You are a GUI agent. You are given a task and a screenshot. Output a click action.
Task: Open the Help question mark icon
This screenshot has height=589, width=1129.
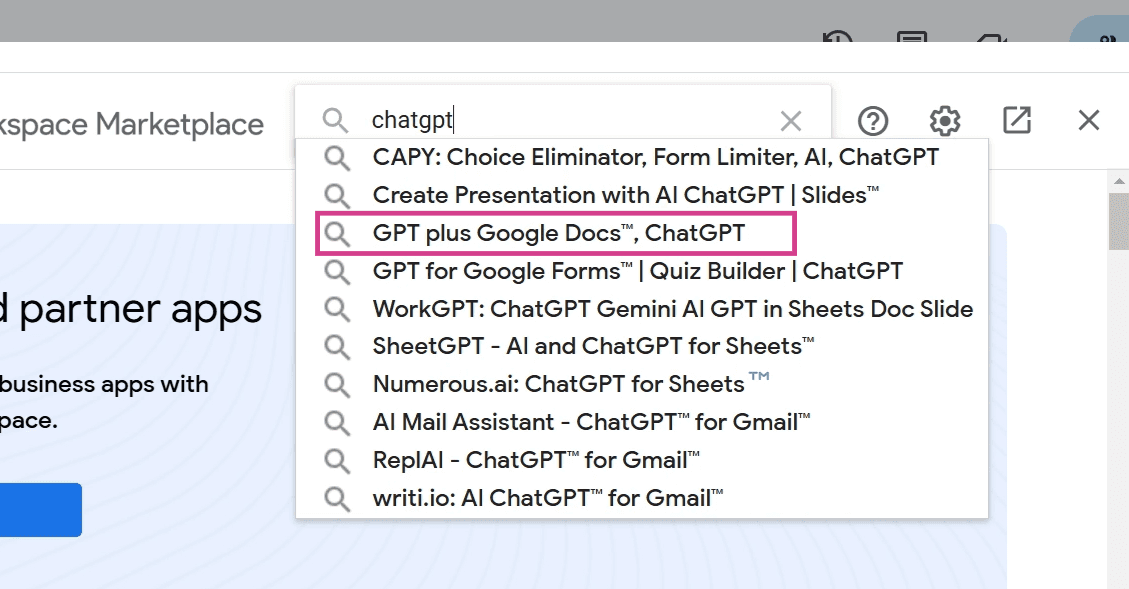[x=873, y=121]
